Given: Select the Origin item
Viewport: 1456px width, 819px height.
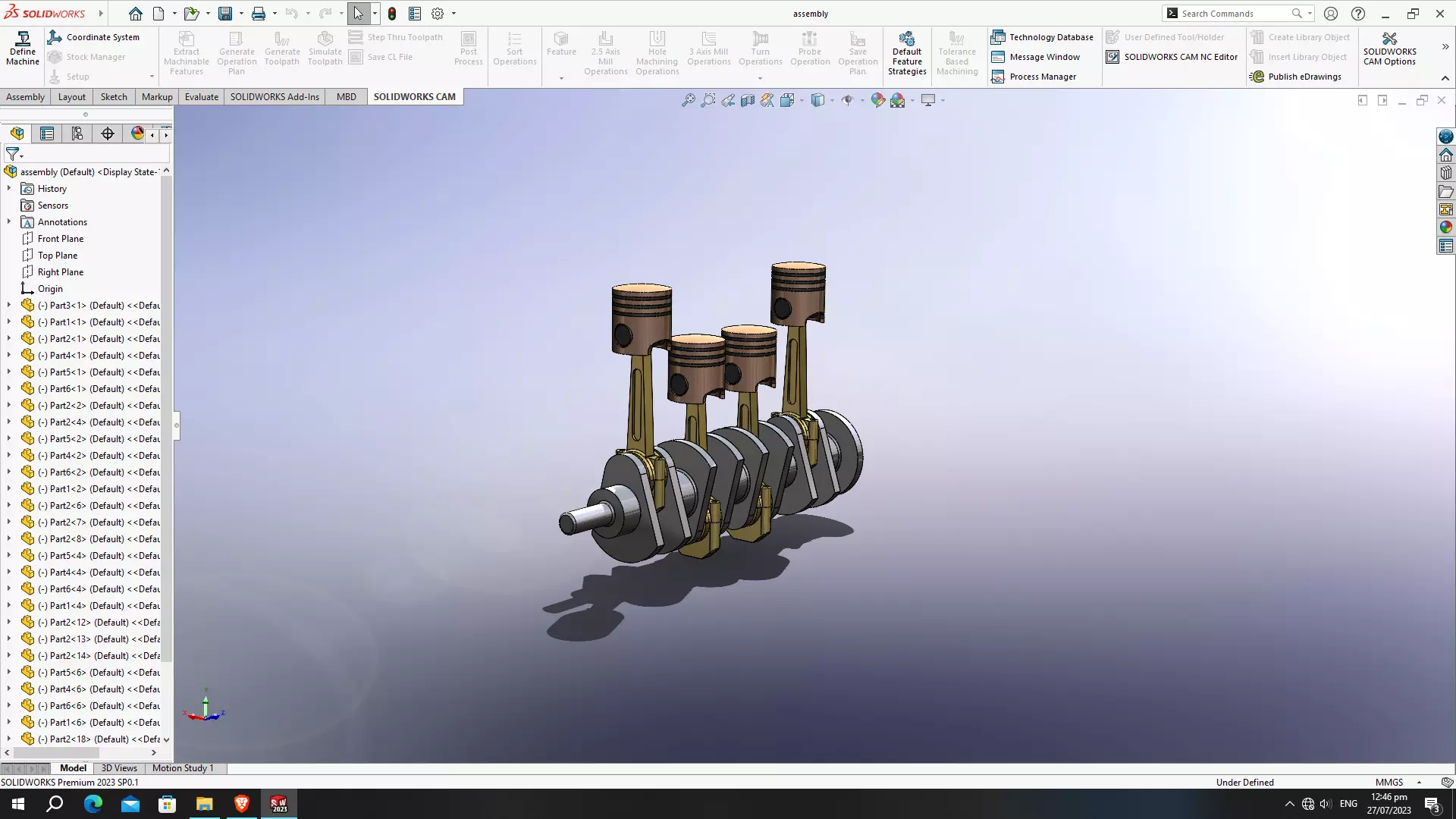Looking at the screenshot, I should click(50, 288).
